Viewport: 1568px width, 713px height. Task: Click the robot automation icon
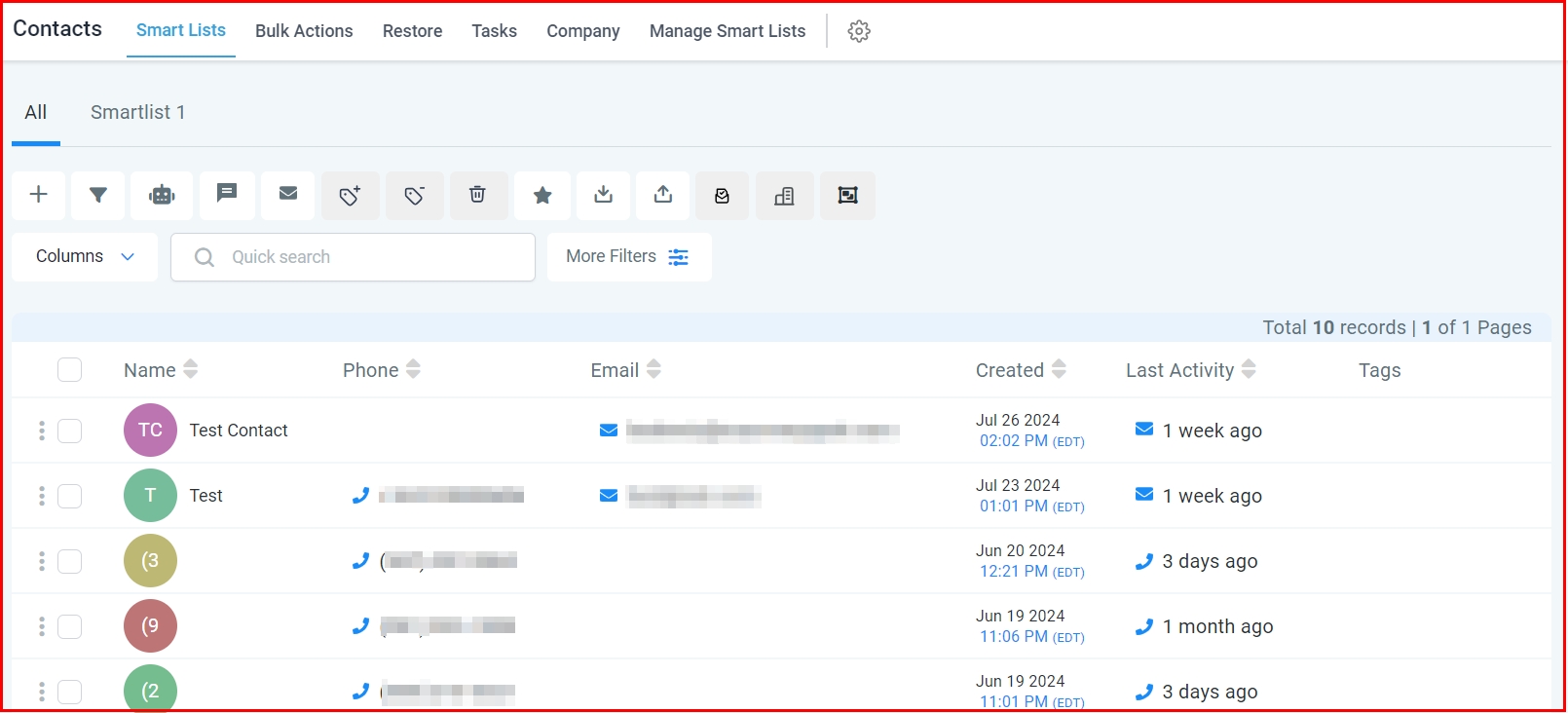pos(162,195)
